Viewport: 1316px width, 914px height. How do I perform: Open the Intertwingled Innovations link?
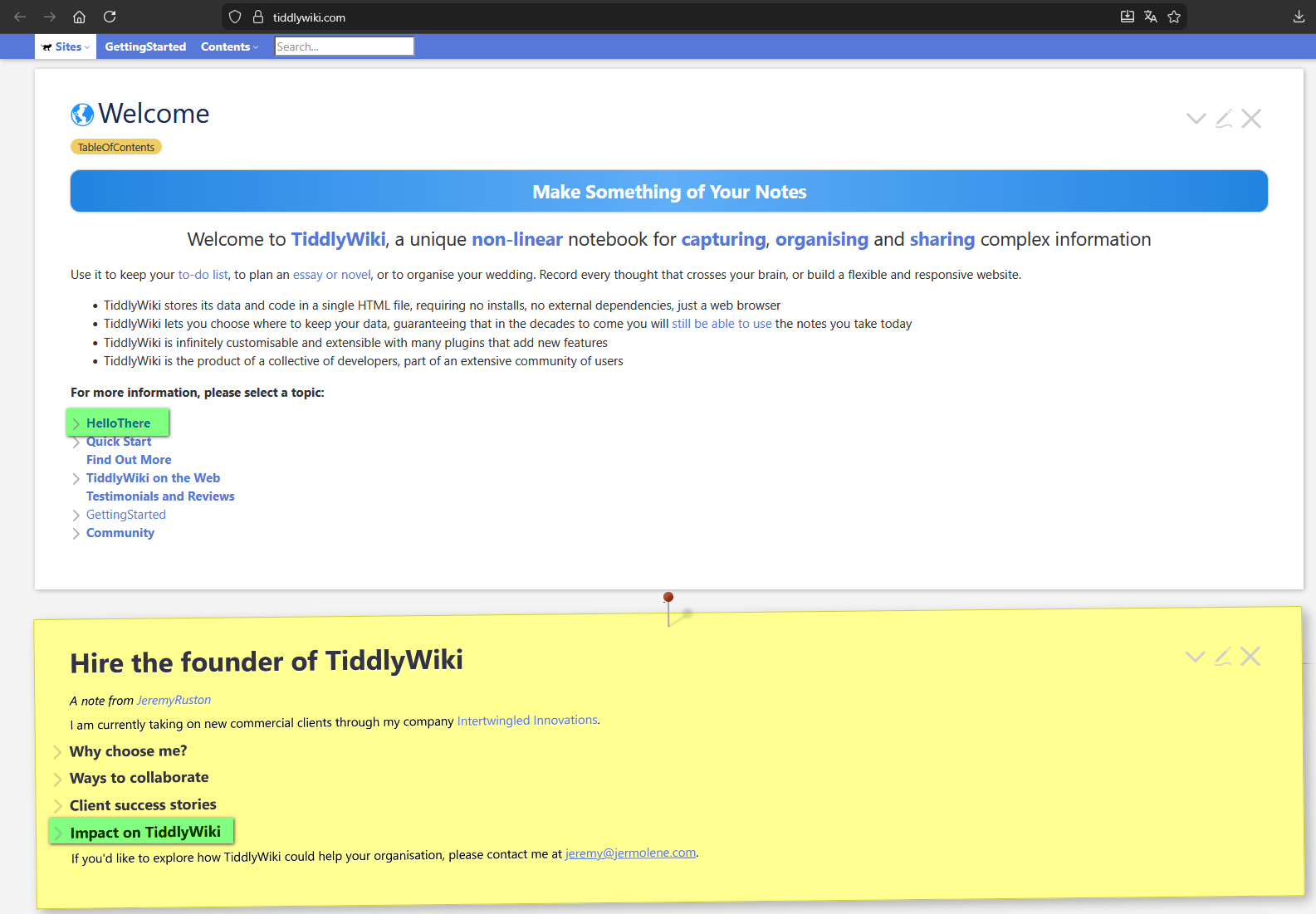coord(527,721)
